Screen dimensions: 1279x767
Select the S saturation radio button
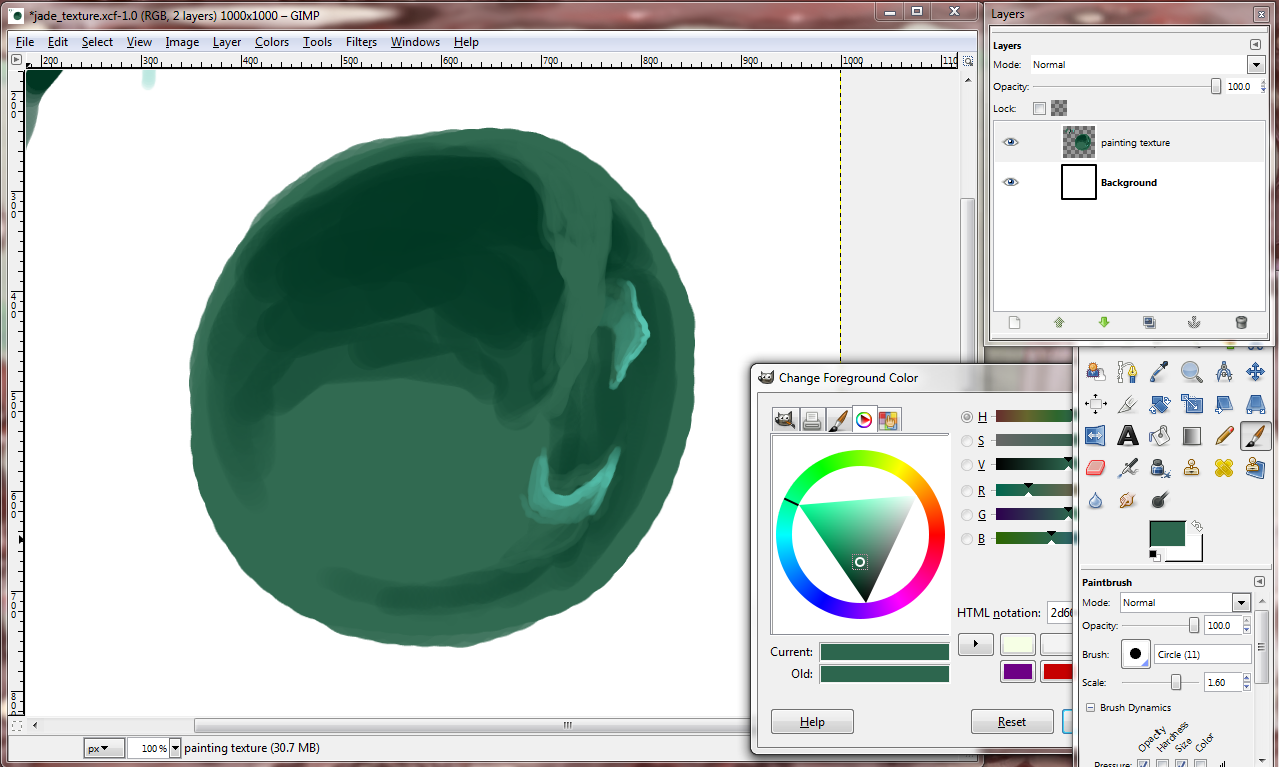point(966,441)
